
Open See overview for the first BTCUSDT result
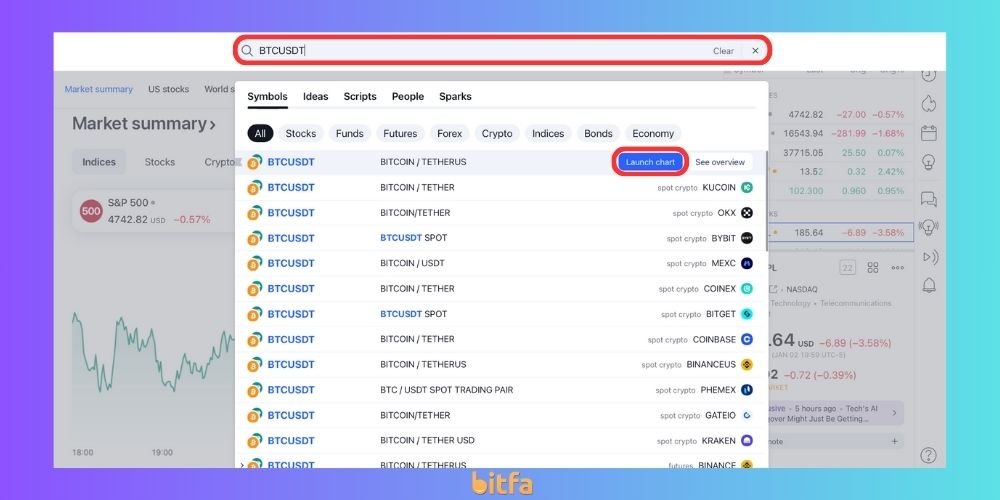(x=719, y=162)
